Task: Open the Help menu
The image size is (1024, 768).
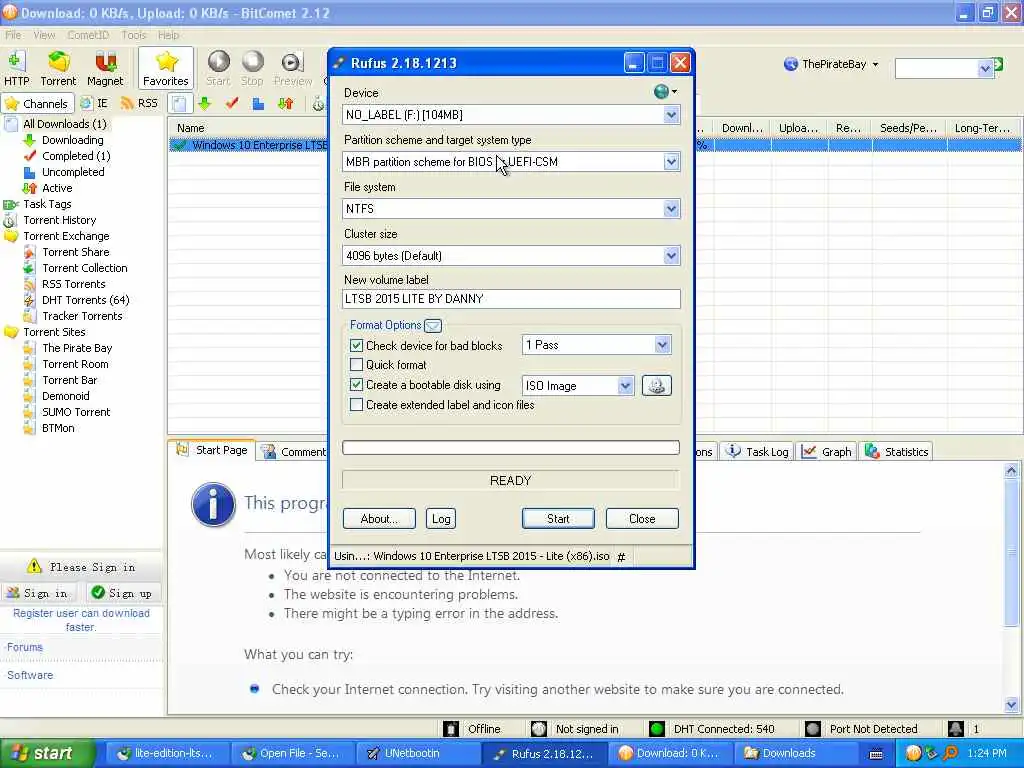Action: pyautogui.click(x=168, y=35)
